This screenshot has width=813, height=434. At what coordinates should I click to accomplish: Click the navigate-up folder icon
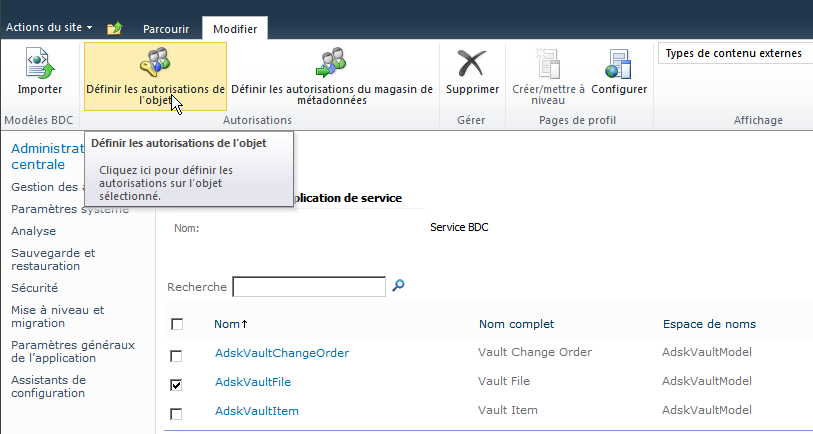coord(114,28)
